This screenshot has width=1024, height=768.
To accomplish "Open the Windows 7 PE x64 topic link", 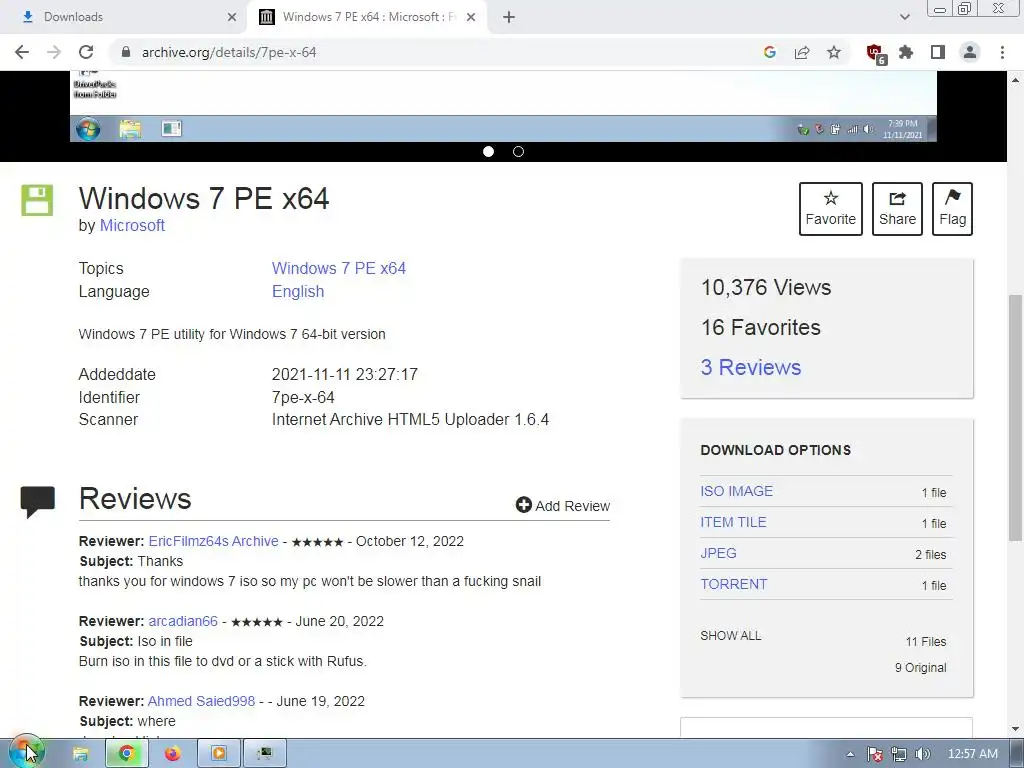I will tap(339, 268).
